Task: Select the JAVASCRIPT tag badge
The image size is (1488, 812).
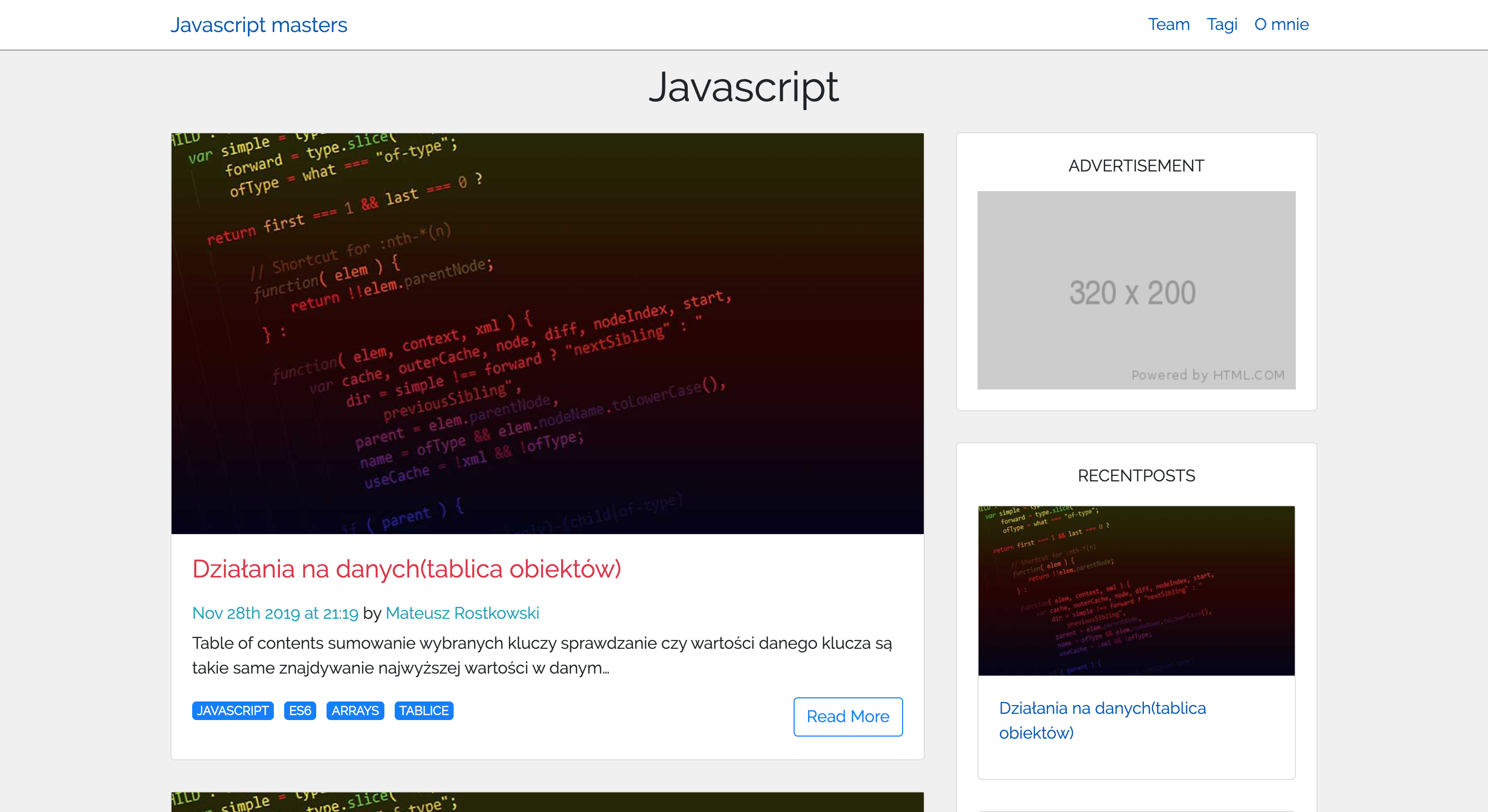Action: (232, 710)
